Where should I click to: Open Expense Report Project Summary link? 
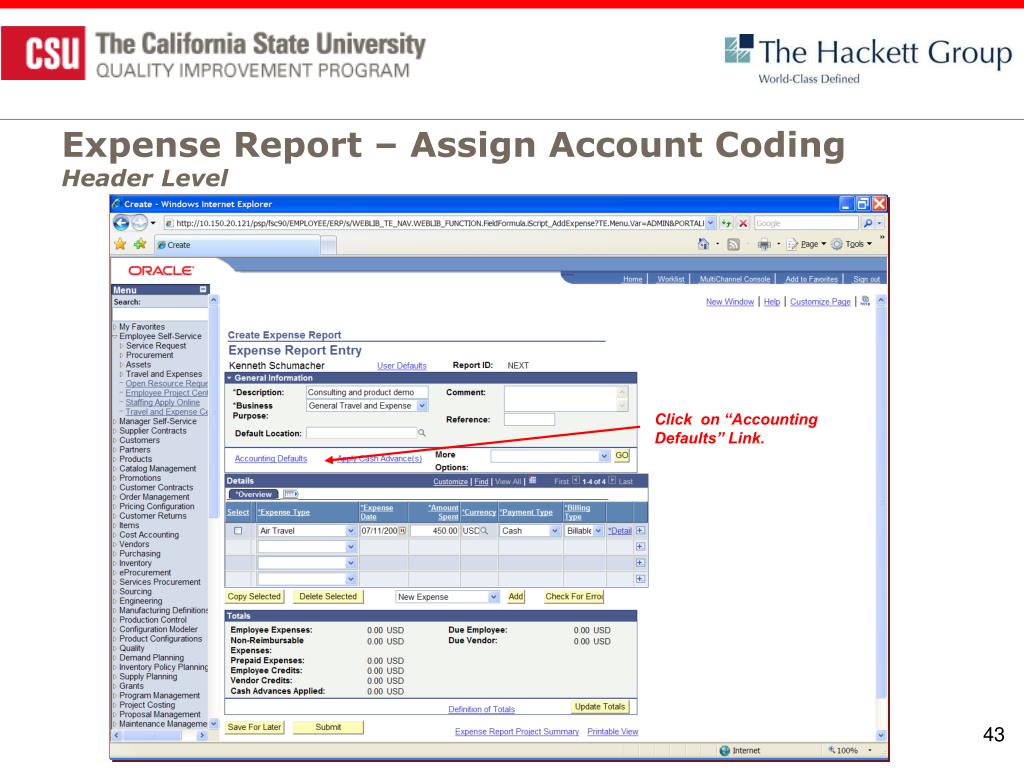tap(517, 731)
